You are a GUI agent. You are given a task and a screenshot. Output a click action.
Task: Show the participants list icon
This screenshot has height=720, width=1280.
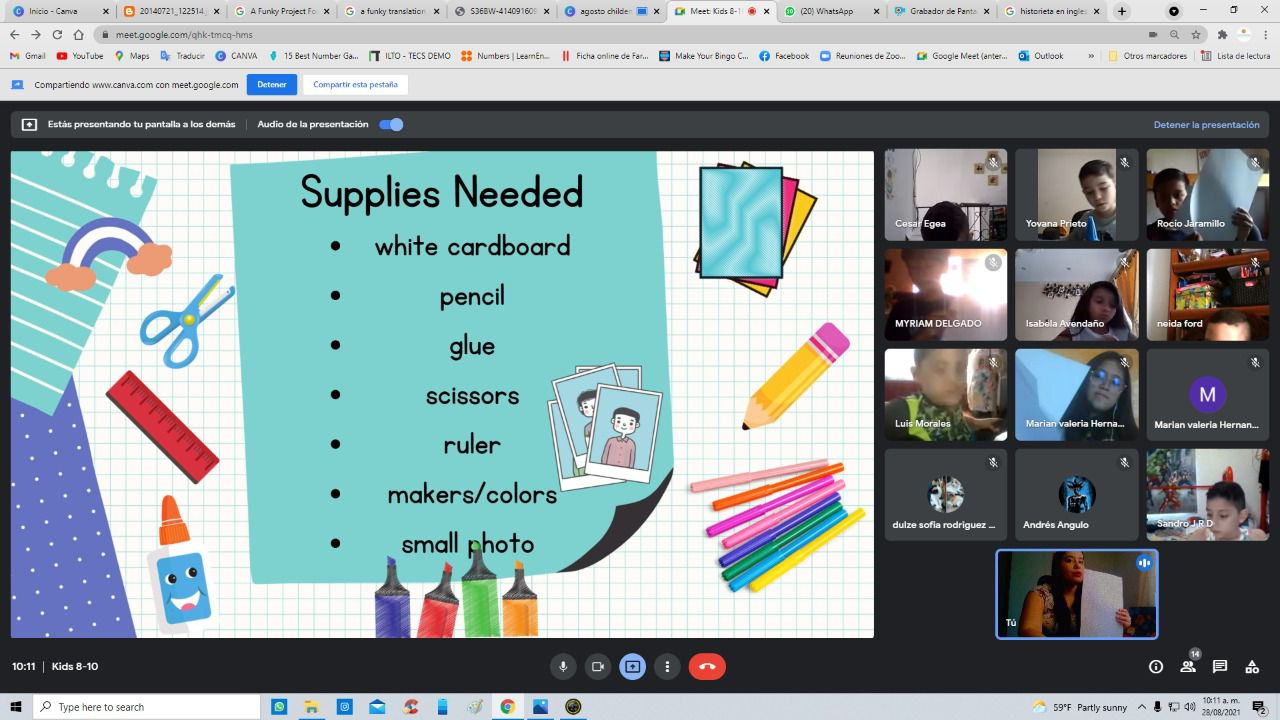click(x=1188, y=667)
